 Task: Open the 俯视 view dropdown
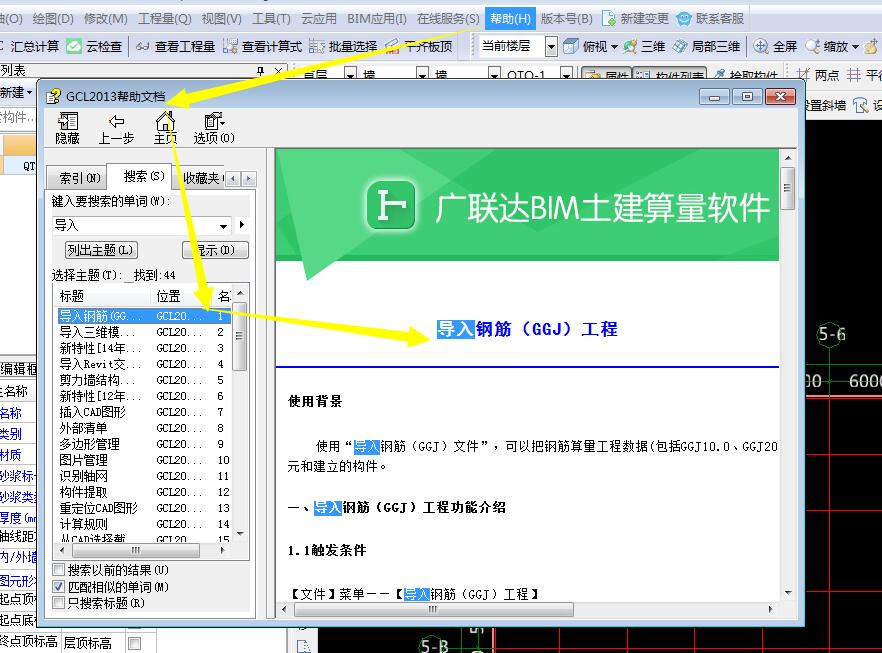(614, 47)
